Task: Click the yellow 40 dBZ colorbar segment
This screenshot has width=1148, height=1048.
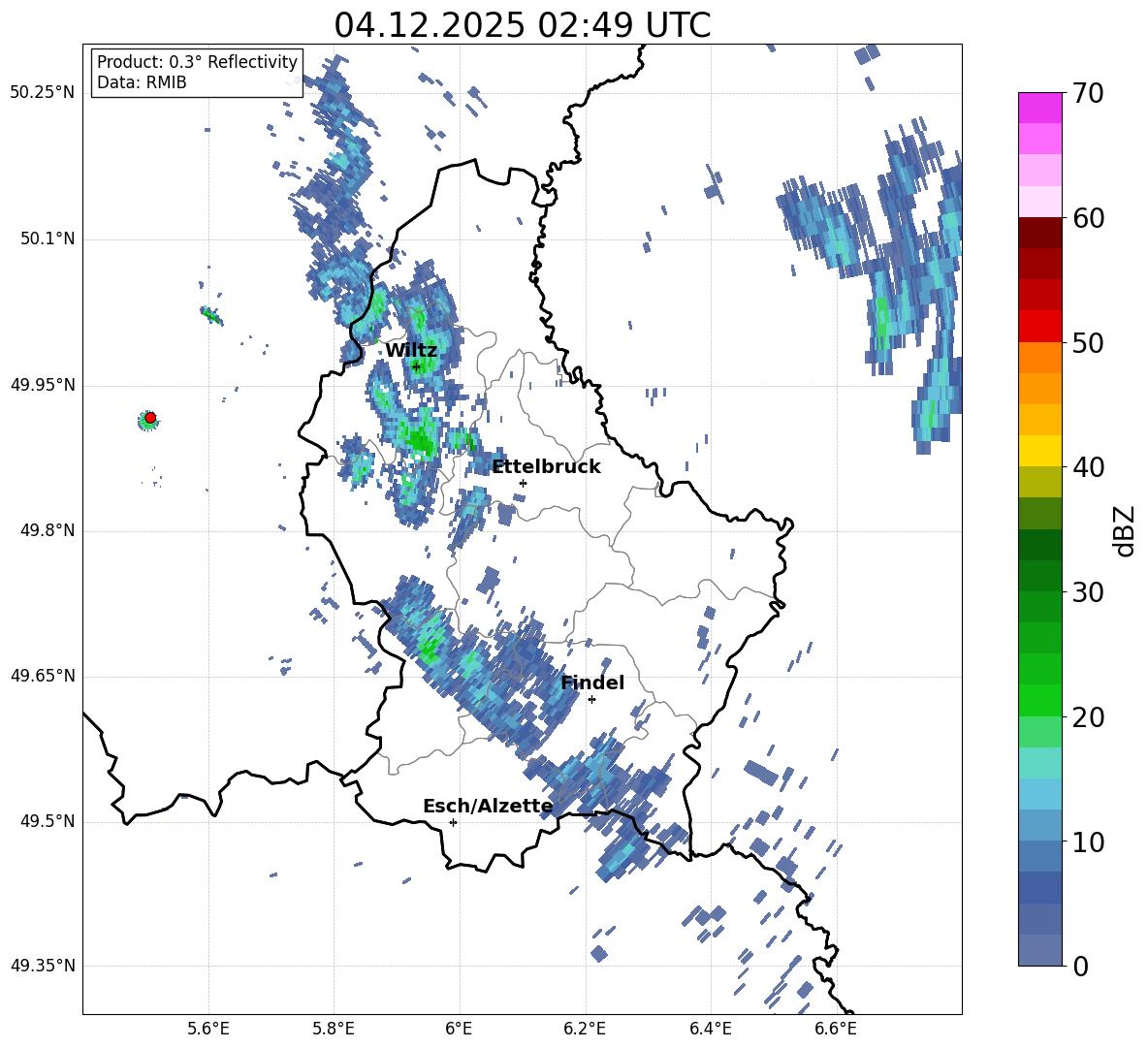Action: (x=1039, y=451)
